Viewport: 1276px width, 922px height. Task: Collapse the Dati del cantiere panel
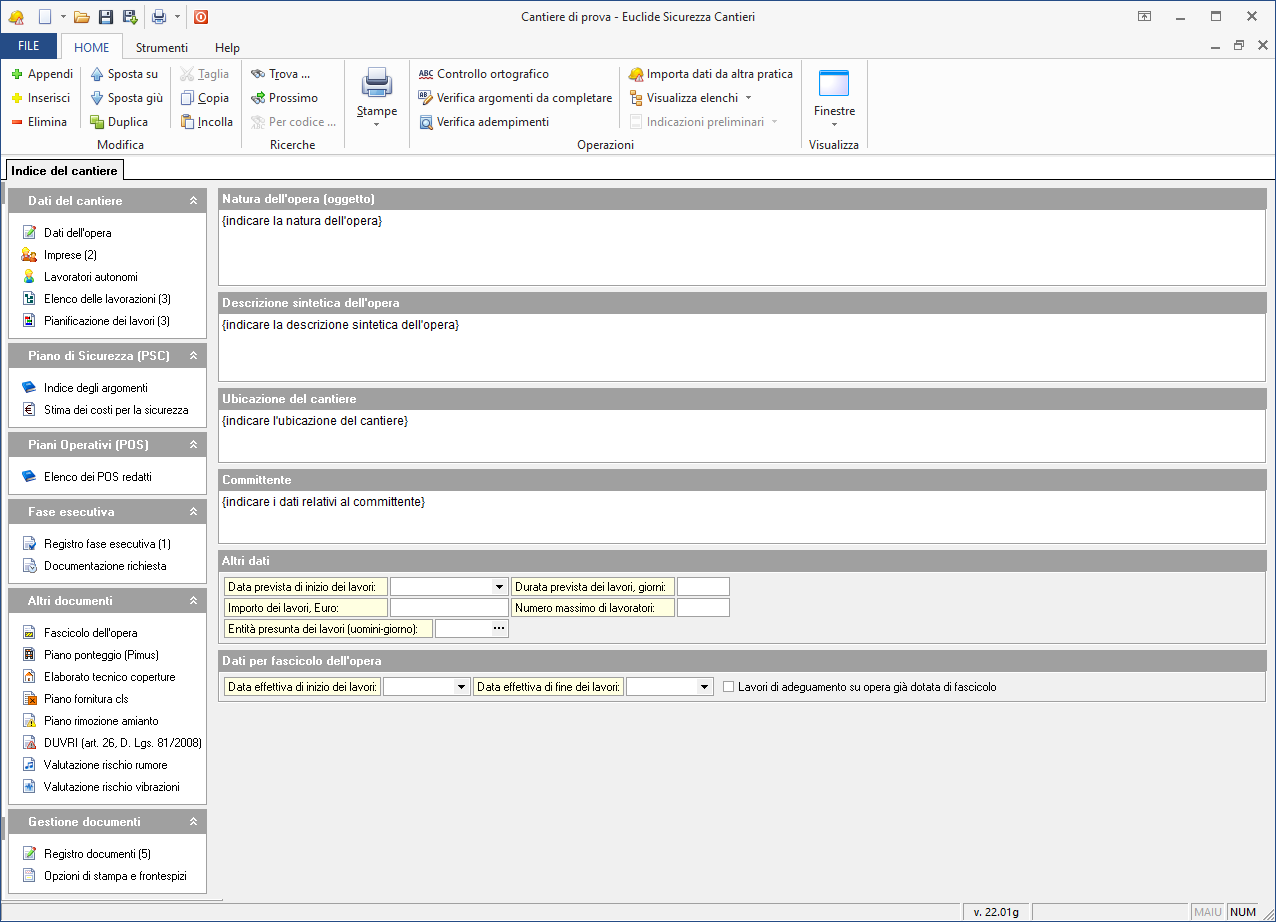coord(193,201)
